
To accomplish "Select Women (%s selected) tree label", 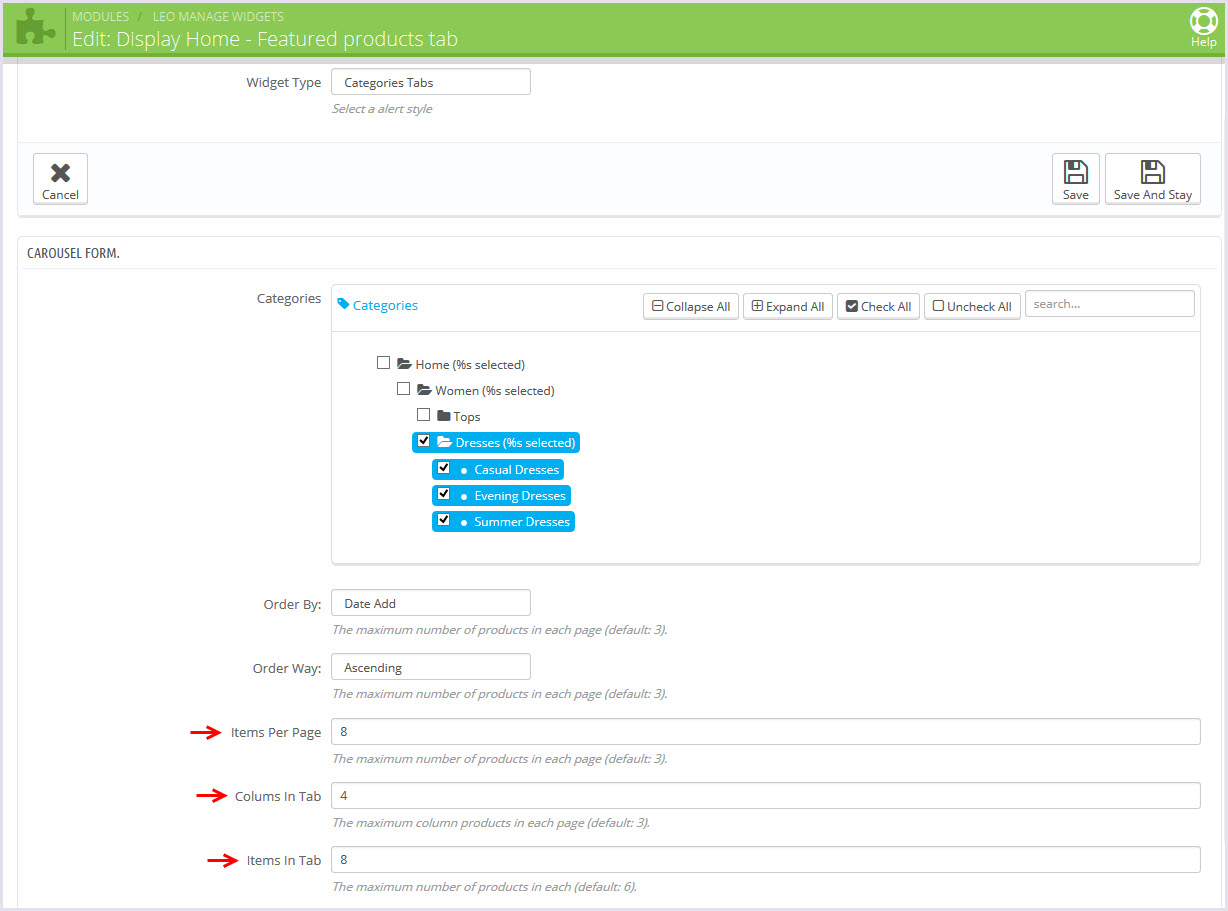I will [x=495, y=391].
